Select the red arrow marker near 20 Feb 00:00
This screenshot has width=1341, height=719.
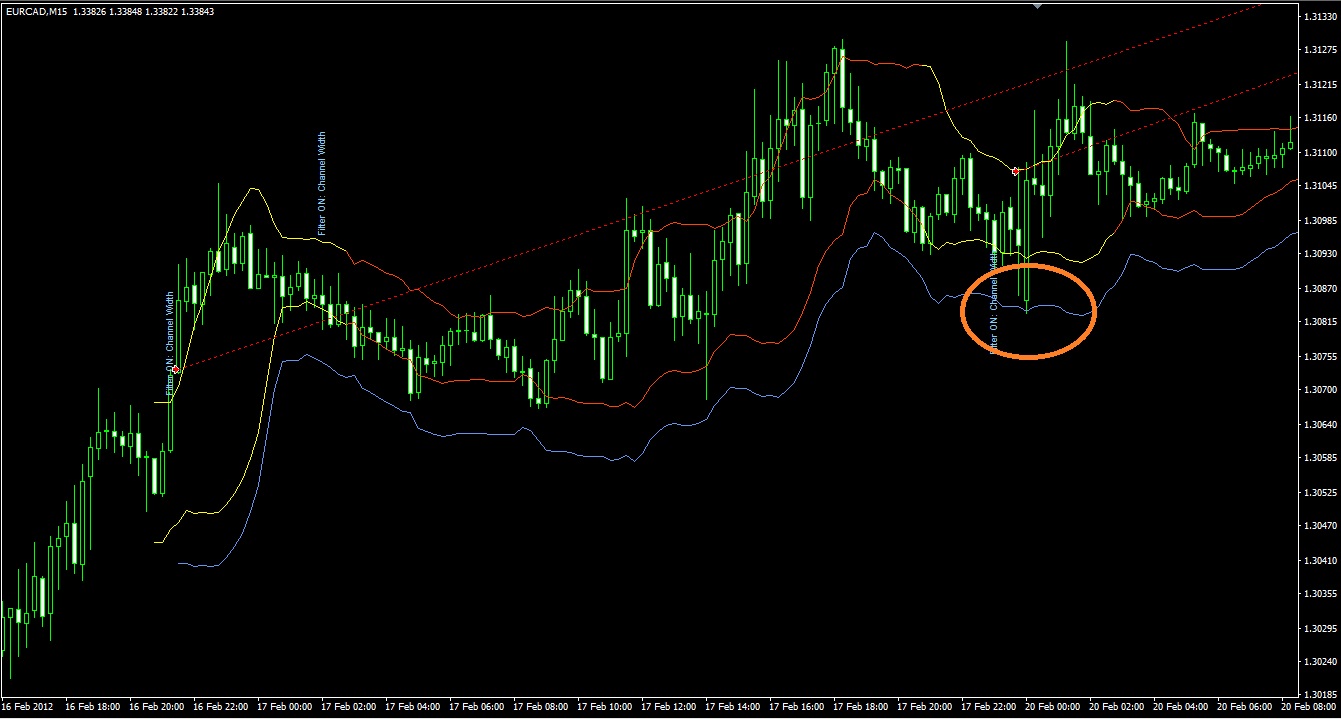coord(1016,171)
